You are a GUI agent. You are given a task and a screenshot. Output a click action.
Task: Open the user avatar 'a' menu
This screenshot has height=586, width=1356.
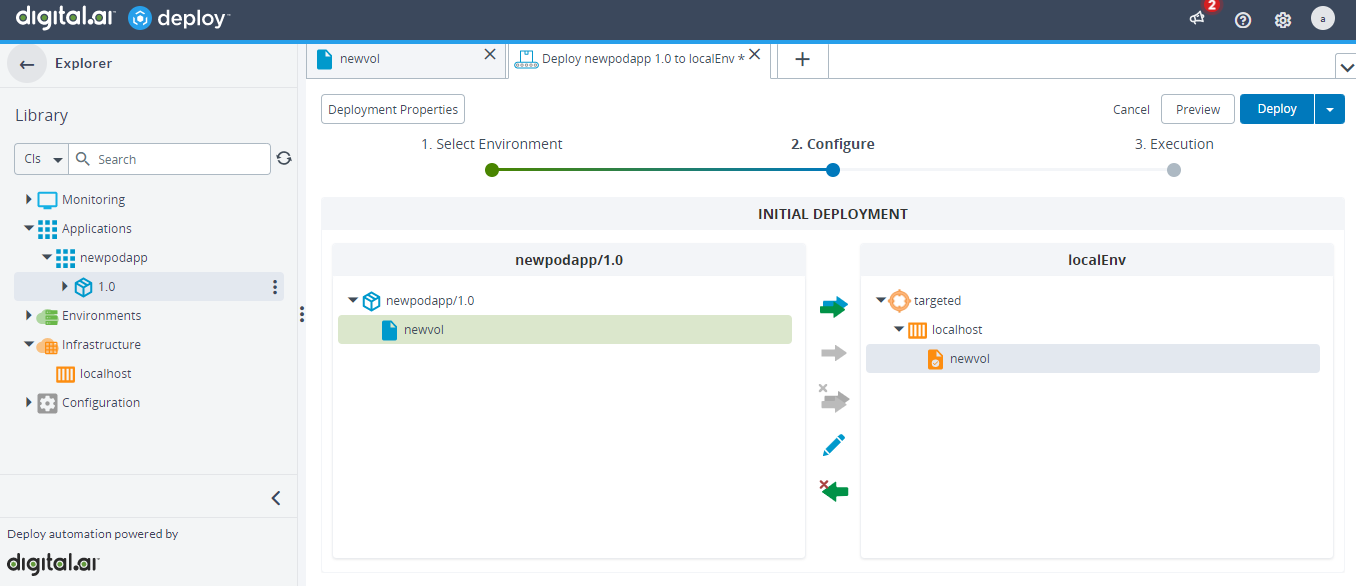[1323, 19]
